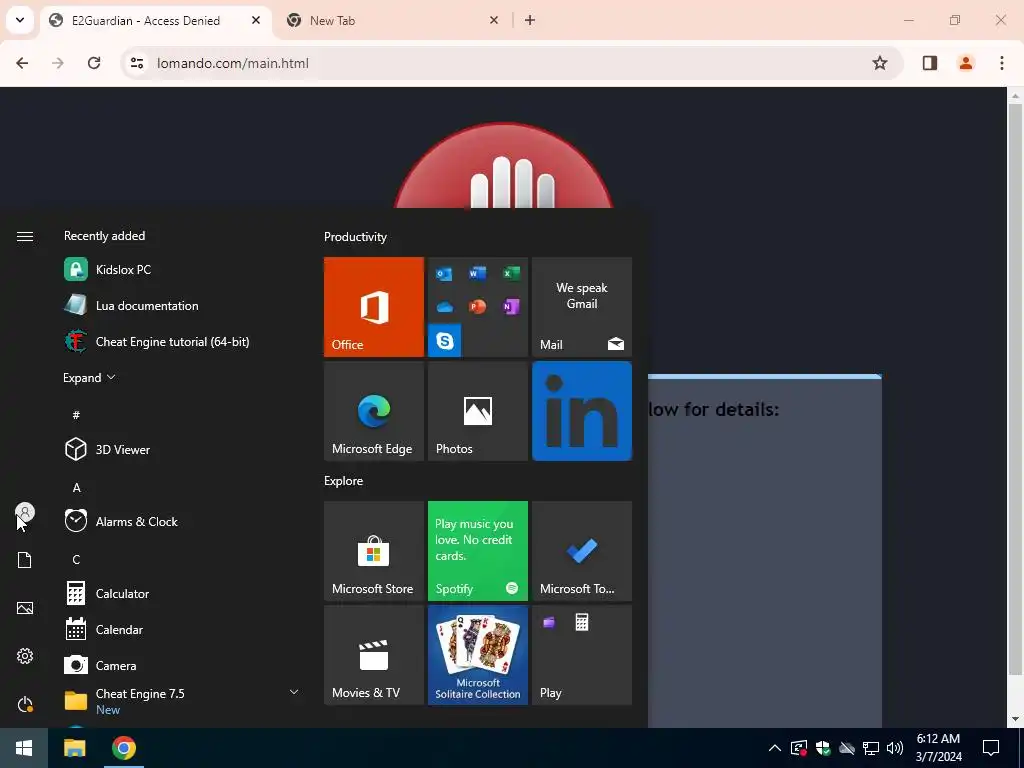
Task: Open the Play folder tile
Action: (x=582, y=655)
